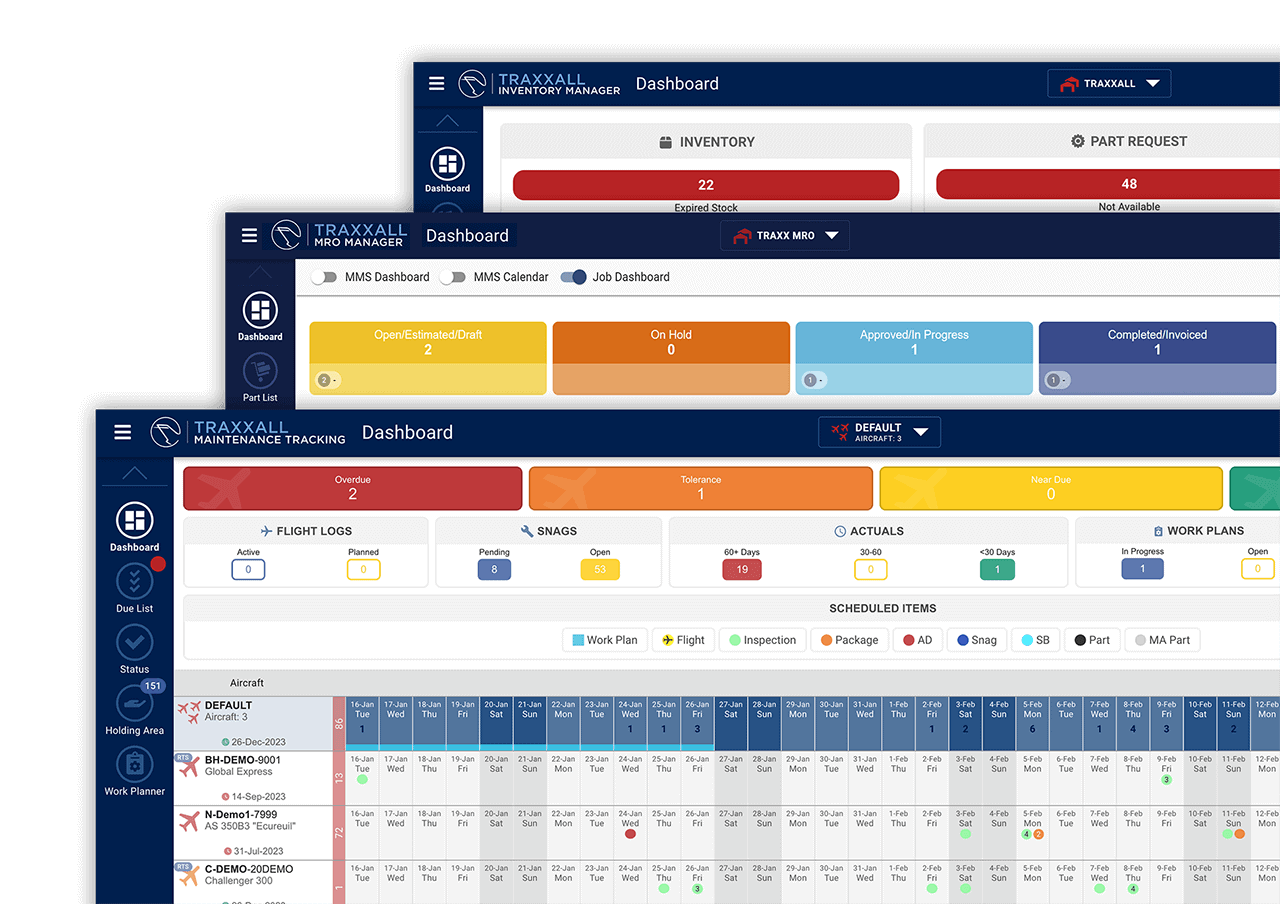Viewport: 1280px width, 904px height.
Task: Click Active flight logs count 0
Action: pyautogui.click(x=248, y=570)
